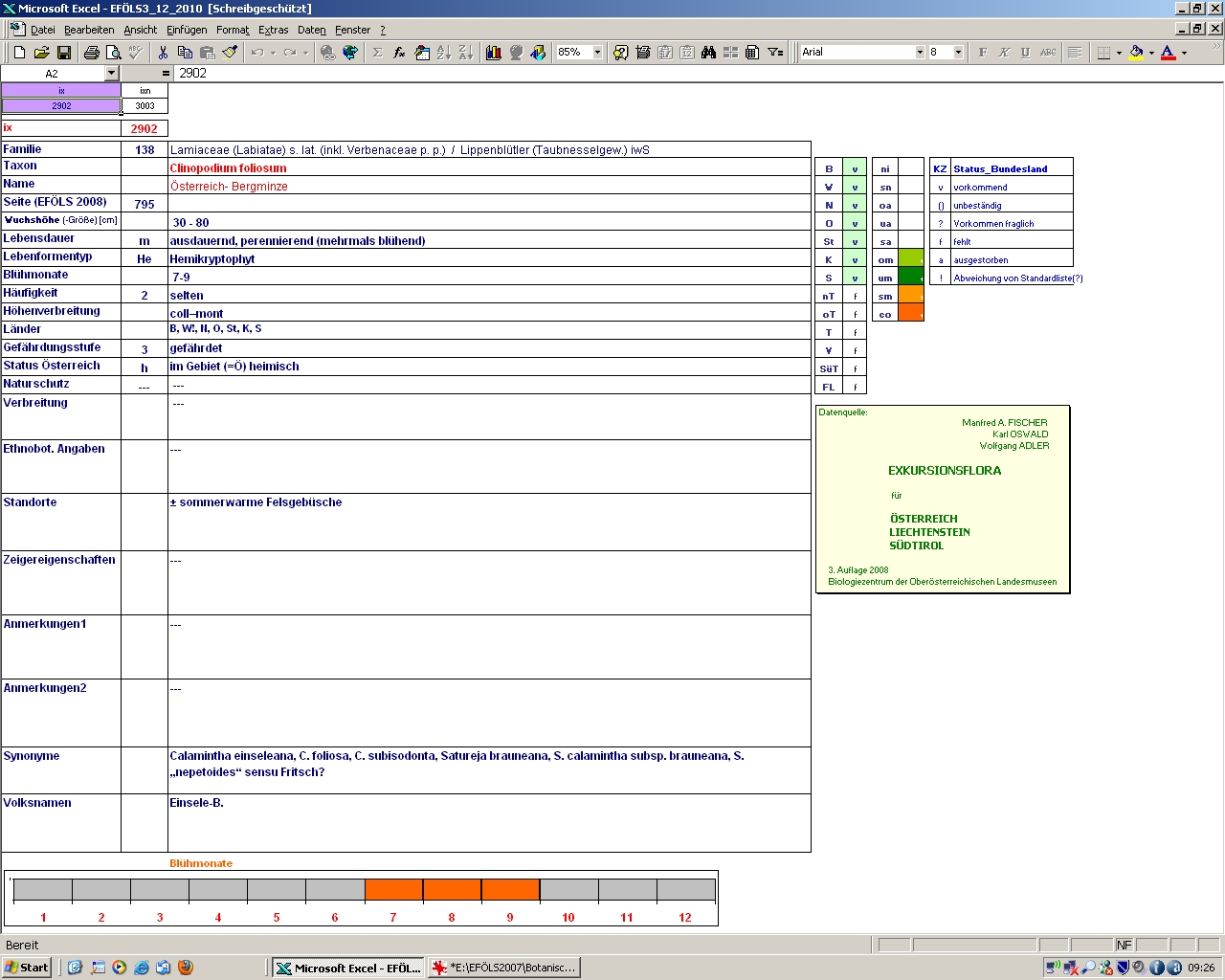Open the fill color dropdown arrow

[x=1151, y=53]
